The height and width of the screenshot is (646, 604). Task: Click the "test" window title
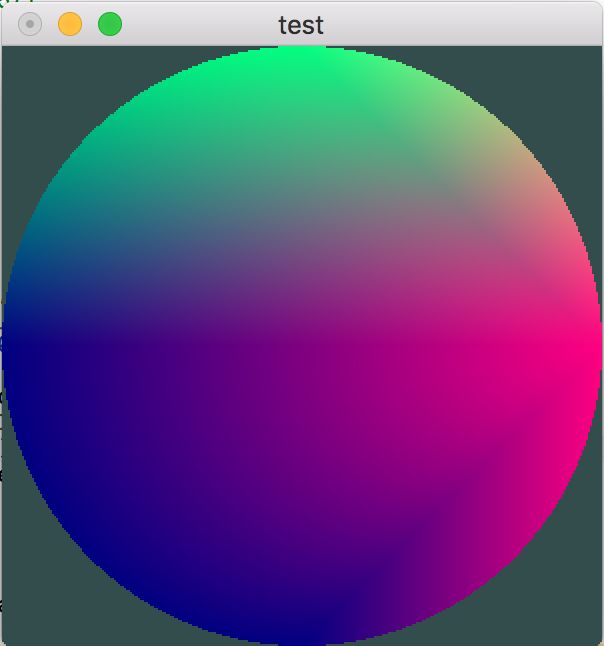point(301,25)
